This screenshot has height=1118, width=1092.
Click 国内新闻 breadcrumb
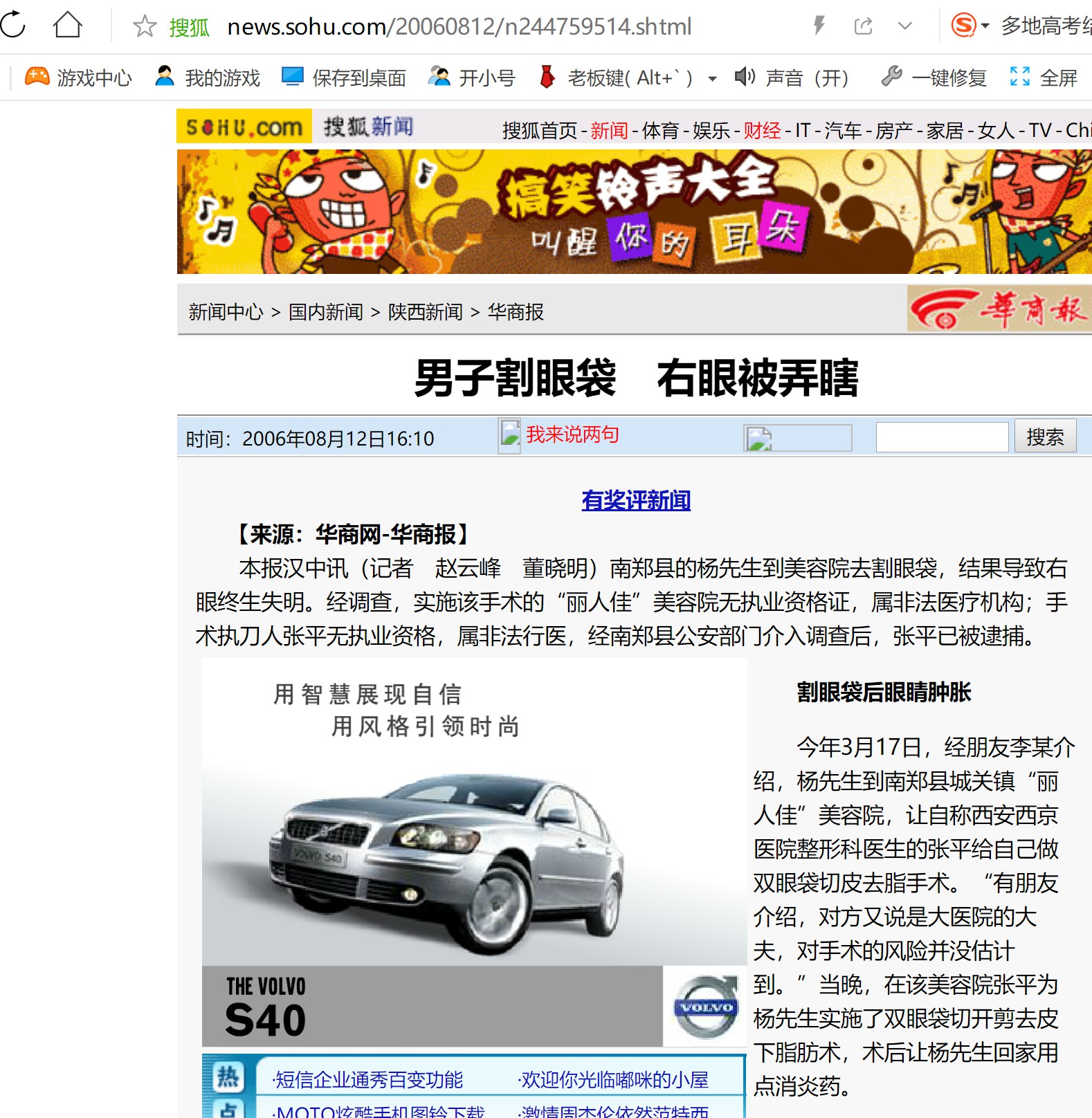click(x=326, y=312)
